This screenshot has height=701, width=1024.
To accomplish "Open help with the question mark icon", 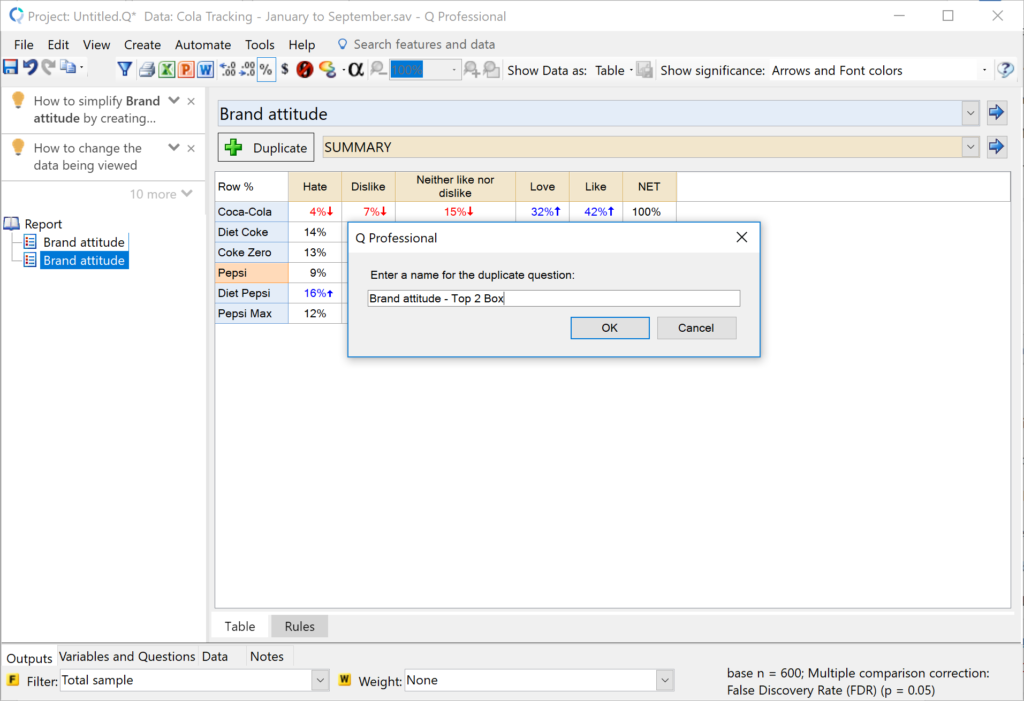I will pyautogui.click(x=1005, y=69).
